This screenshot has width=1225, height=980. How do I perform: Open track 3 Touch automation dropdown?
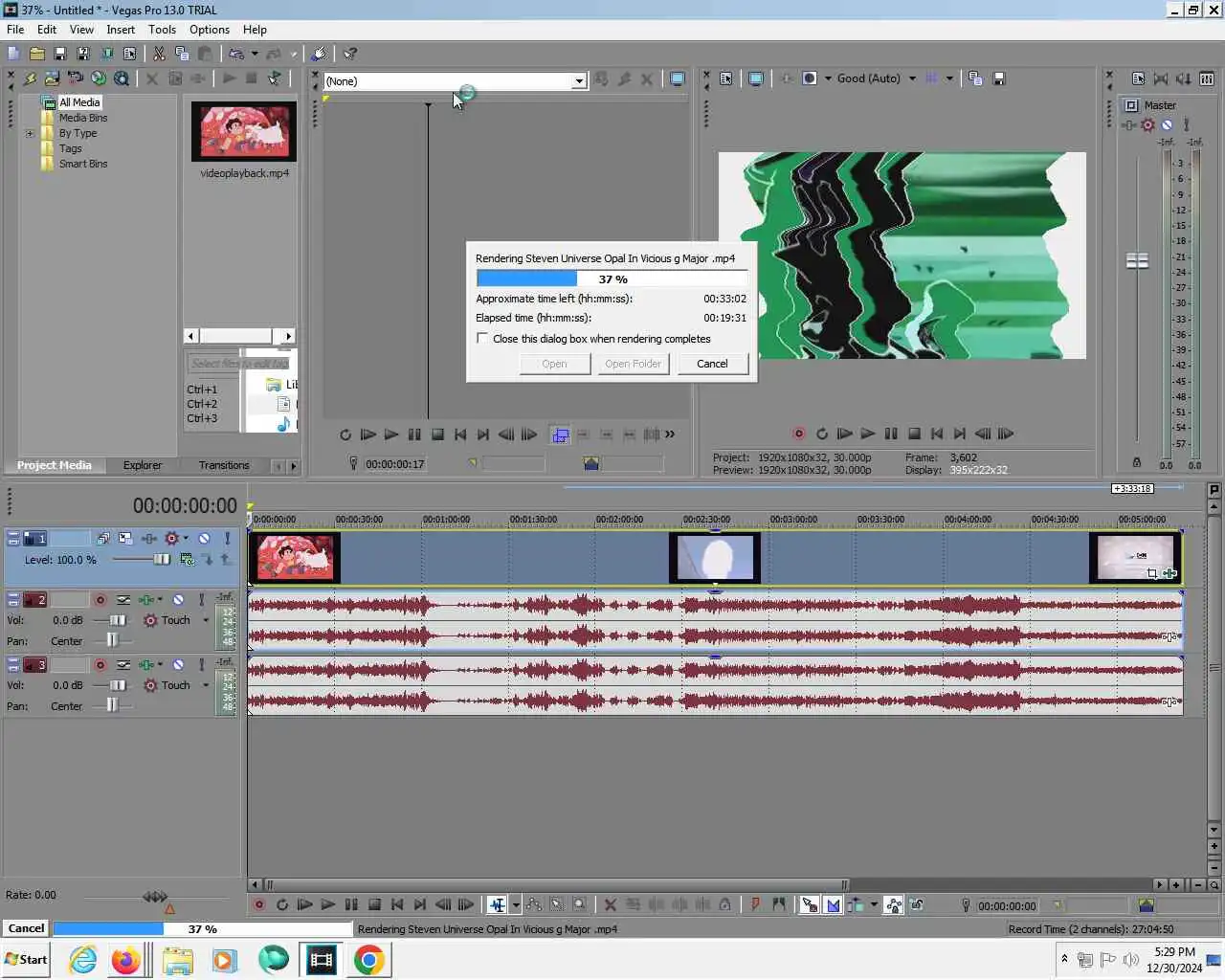[205, 685]
